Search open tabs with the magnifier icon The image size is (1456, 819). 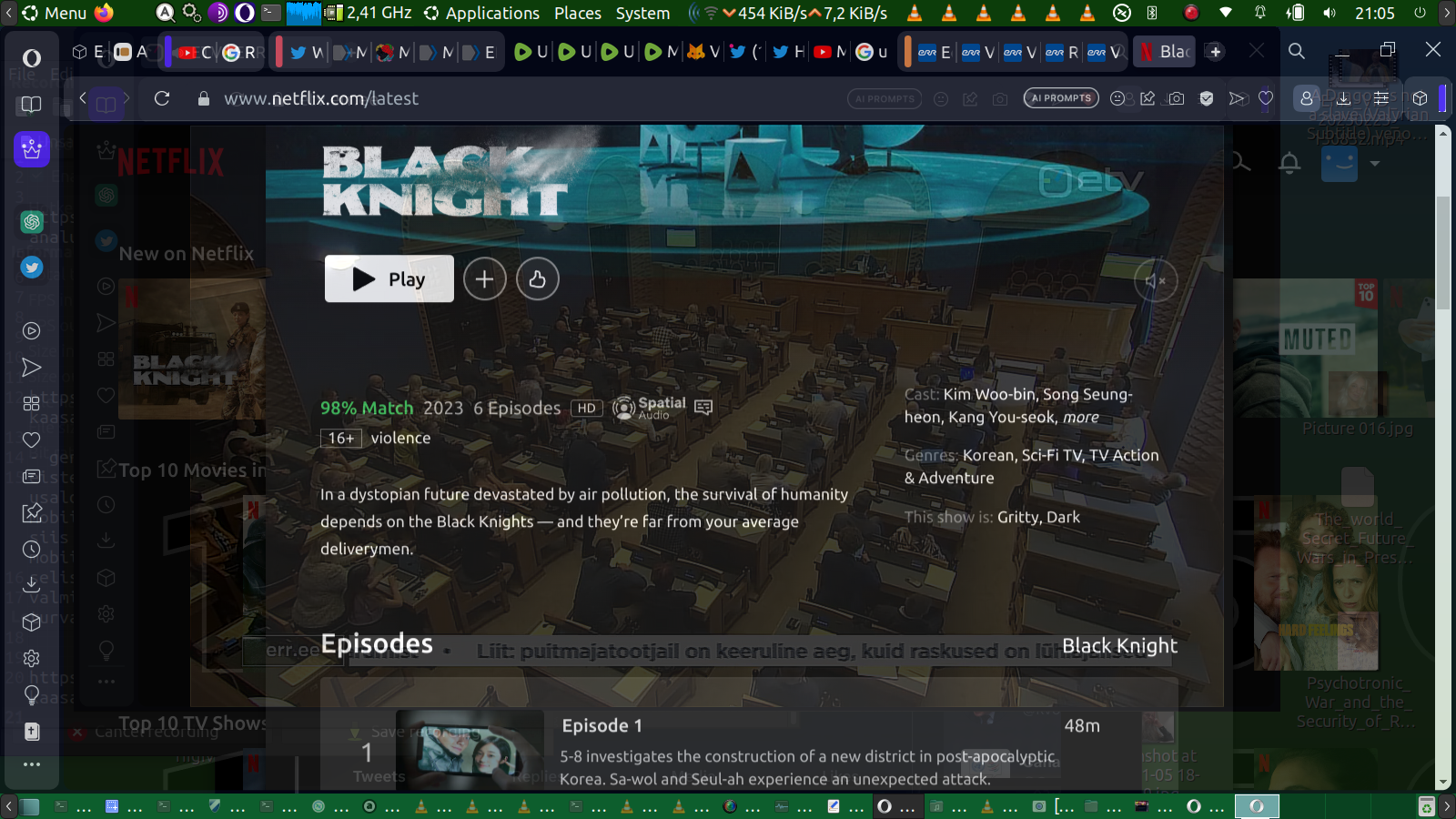point(1297,52)
